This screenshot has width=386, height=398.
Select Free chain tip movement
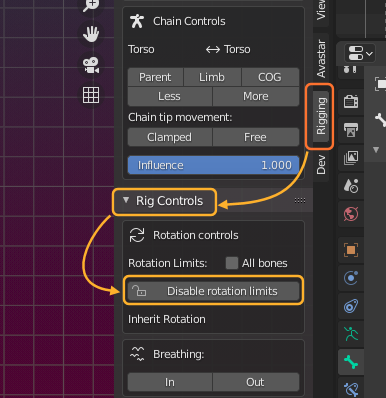(x=256, y=137)
